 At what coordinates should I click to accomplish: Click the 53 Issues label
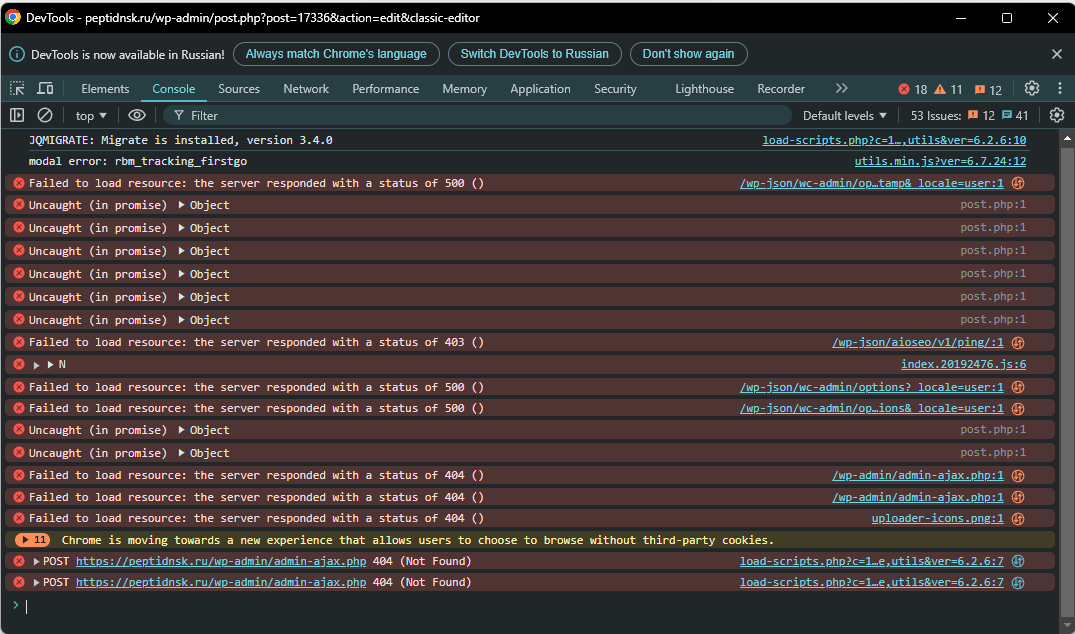[x=936, y=116]
